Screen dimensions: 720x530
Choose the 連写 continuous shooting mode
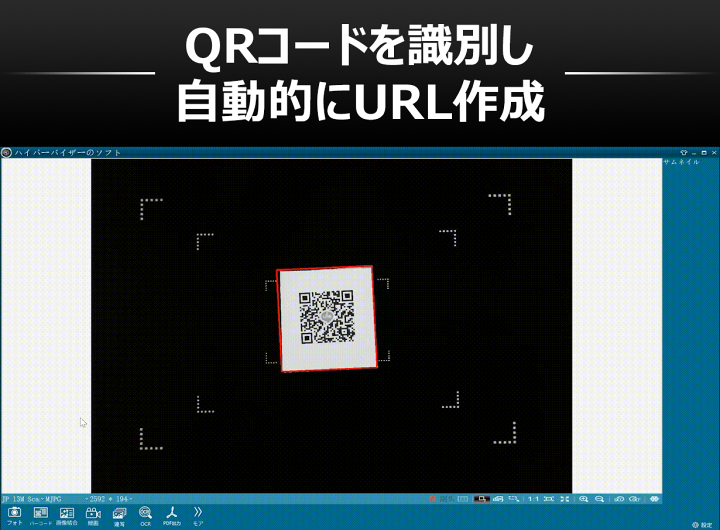tap(119, 517)
